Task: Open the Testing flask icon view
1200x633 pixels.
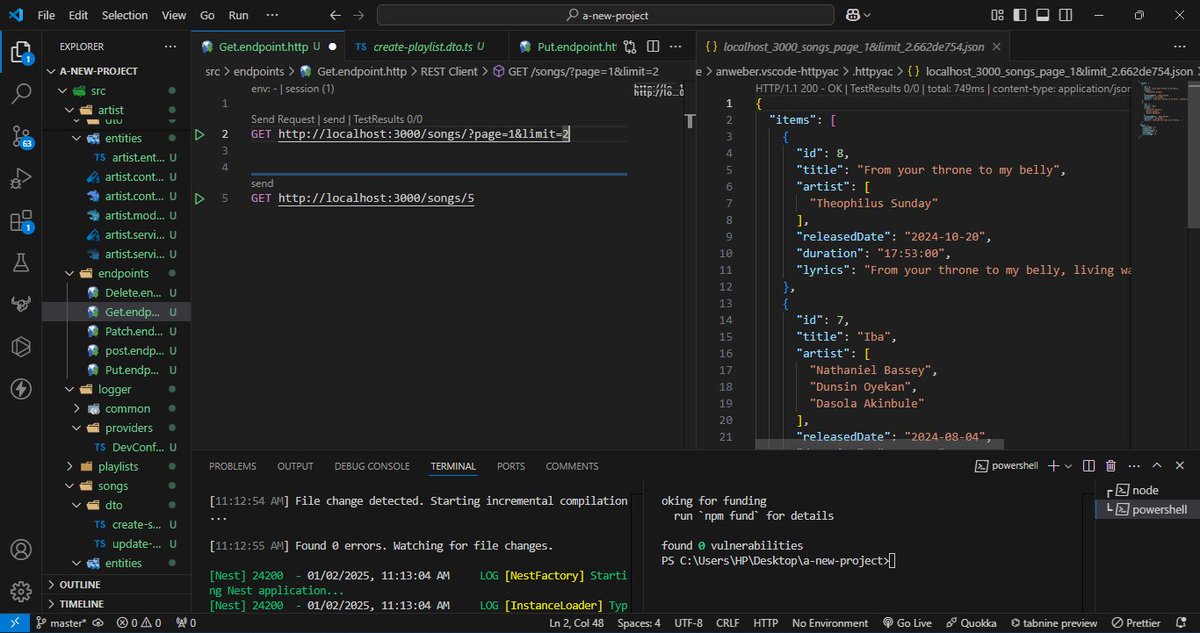Action: pos(21,263)
